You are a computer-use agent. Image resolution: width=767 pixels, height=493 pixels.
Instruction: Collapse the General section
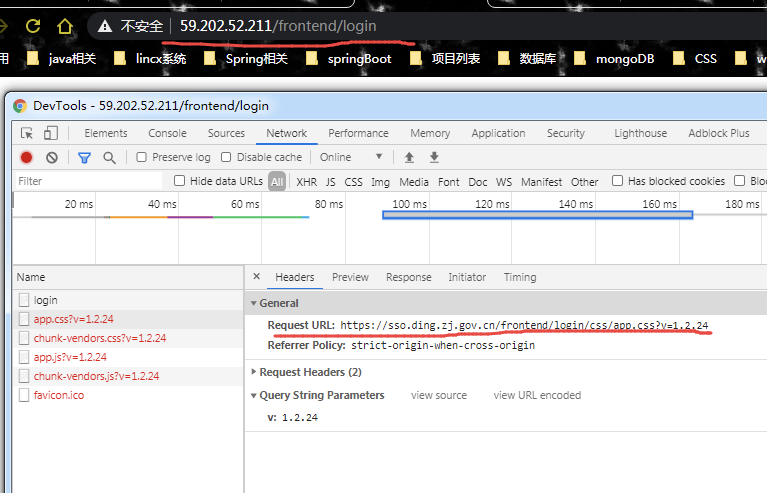tap(253, 303)
